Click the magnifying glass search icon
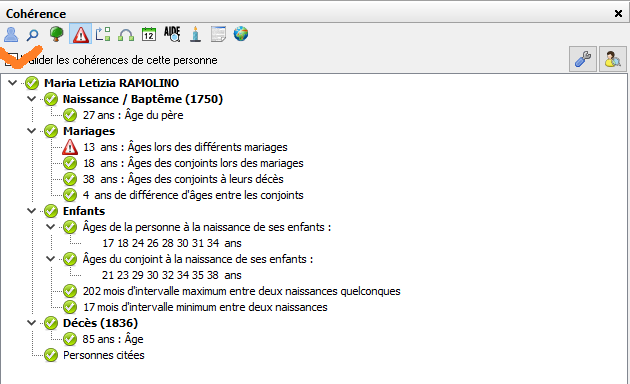630x384 pixels. coord(33,35)
